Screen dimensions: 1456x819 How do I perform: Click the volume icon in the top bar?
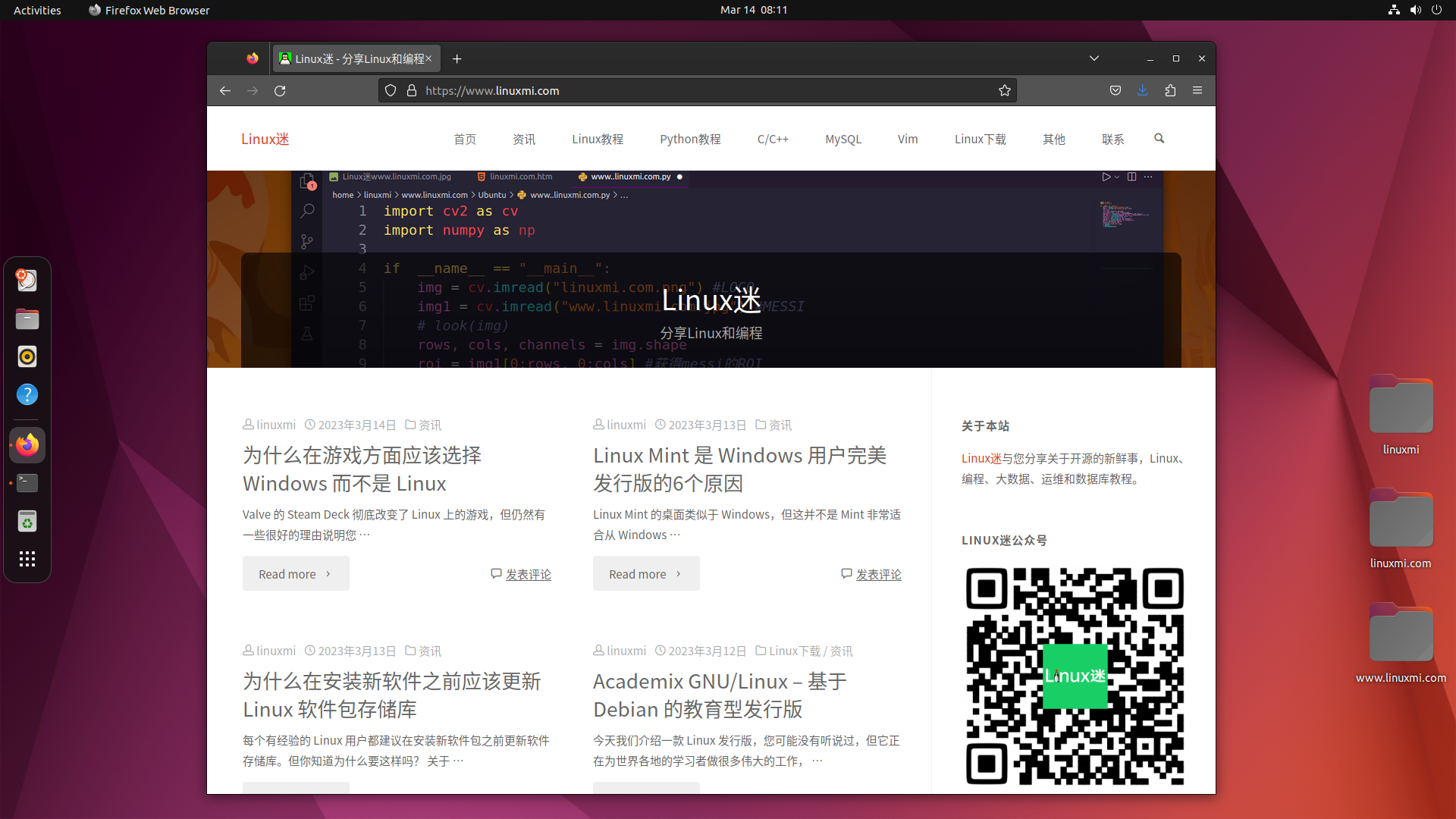tap(1415, 10)
